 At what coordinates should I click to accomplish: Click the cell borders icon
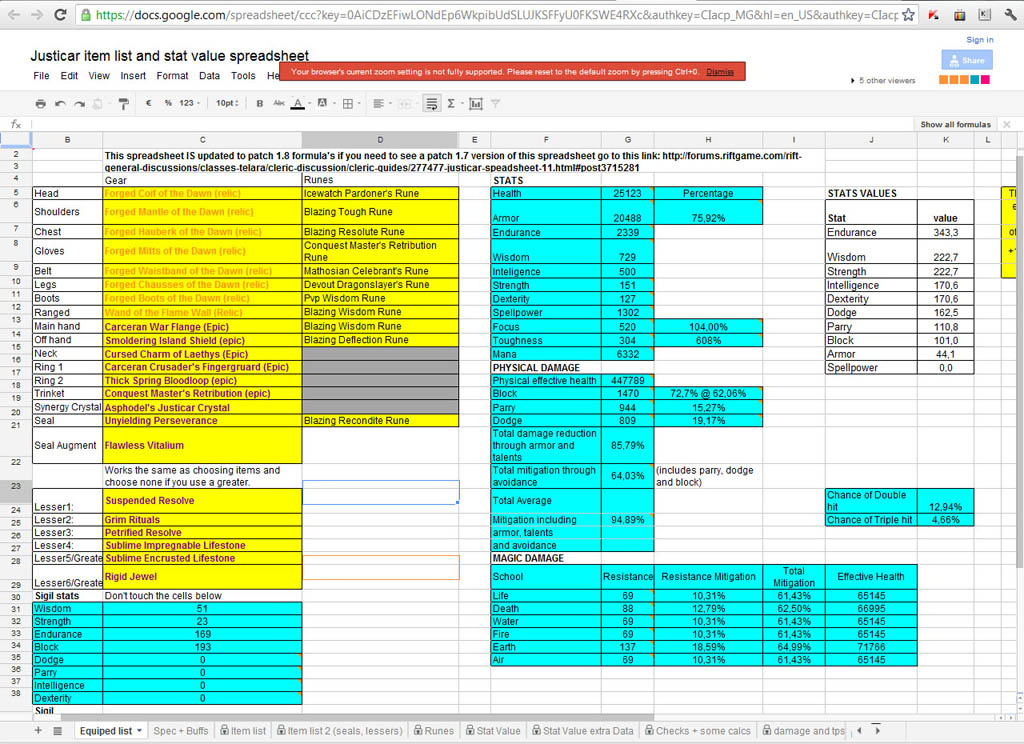pyautogui.click(x=348, y=103)
